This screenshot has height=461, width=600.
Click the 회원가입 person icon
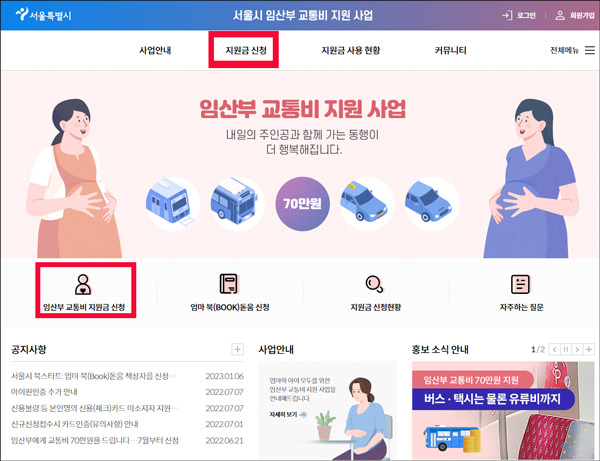(x=560, y=15)
